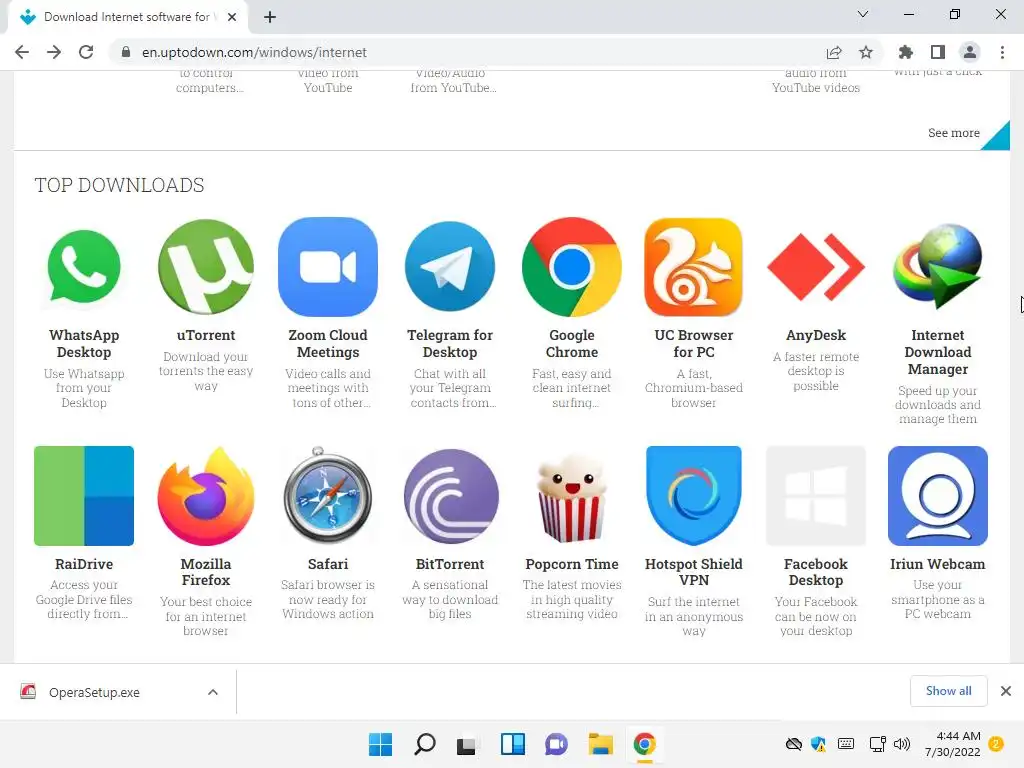Image resolution: width=1024 pixels, height=768 pixels.
Task: Open the Iriun Webcam title link
Action: (938, 564)
